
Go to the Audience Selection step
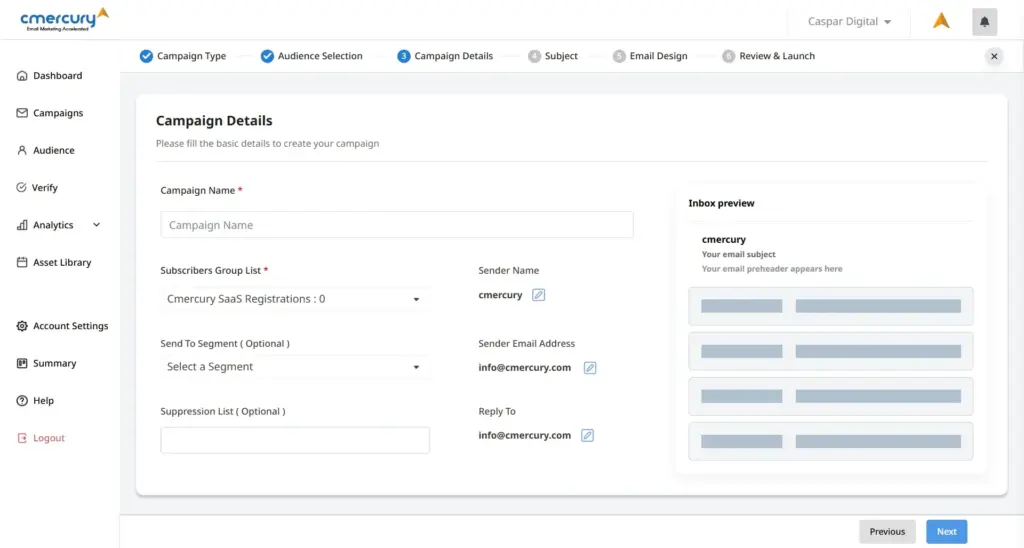coord(320,56)
